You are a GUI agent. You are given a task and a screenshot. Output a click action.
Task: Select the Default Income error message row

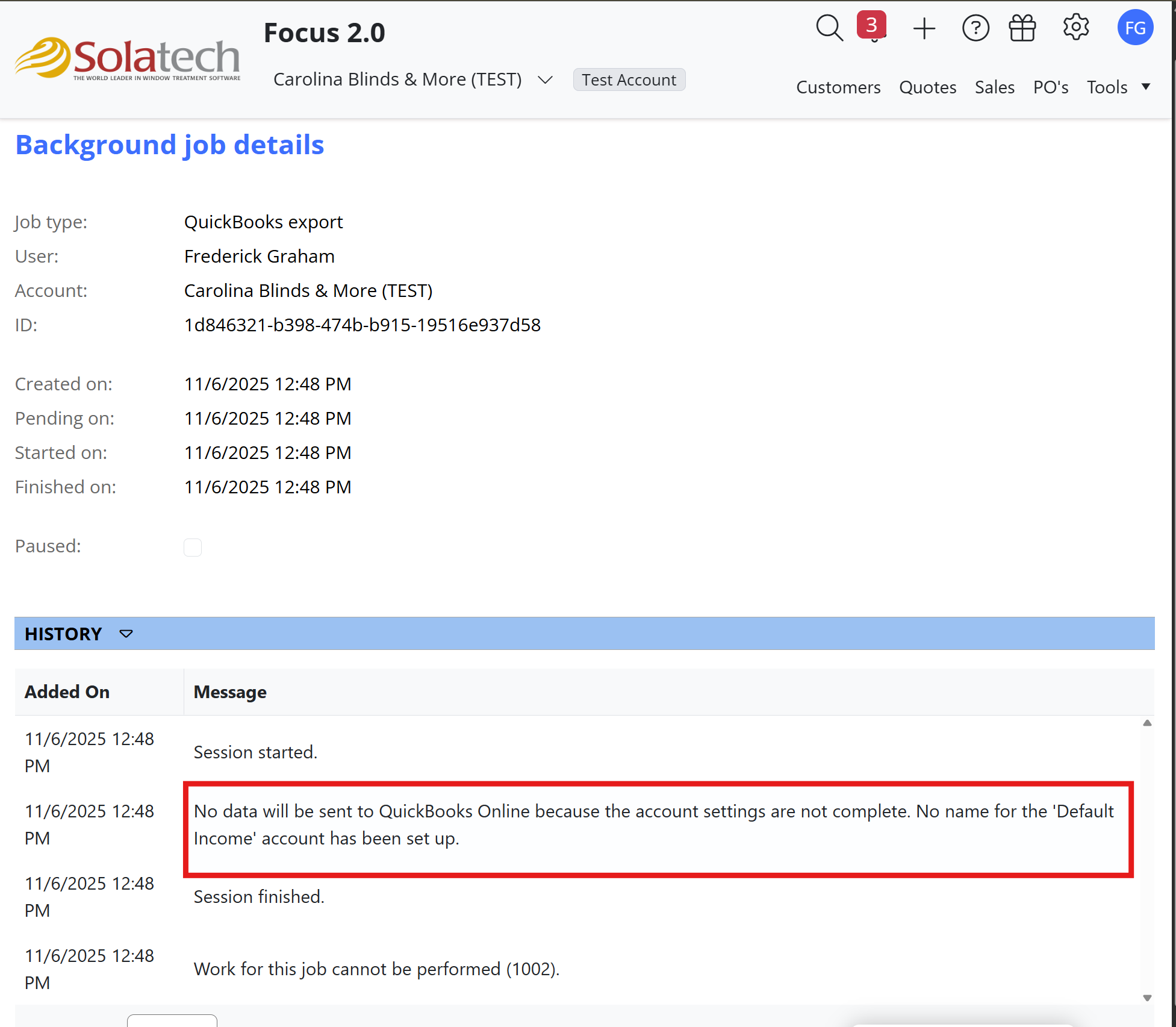pos(653,825)
